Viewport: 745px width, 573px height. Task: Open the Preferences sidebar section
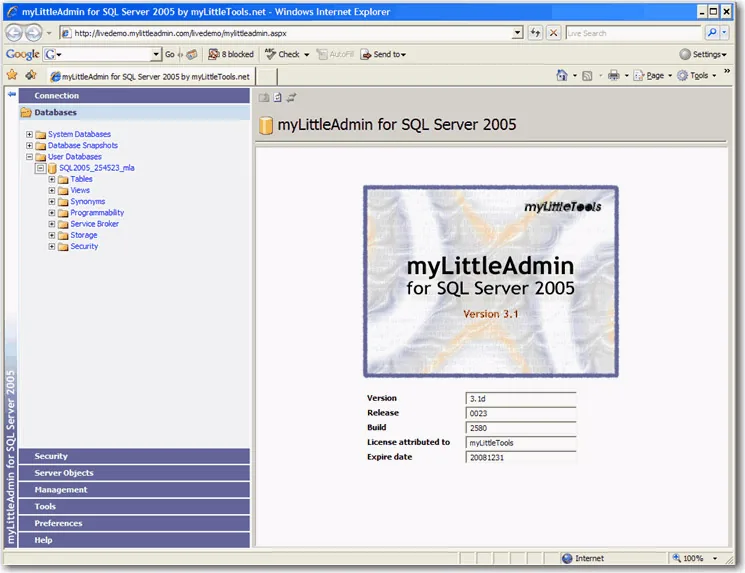click(x=134, y=524)
